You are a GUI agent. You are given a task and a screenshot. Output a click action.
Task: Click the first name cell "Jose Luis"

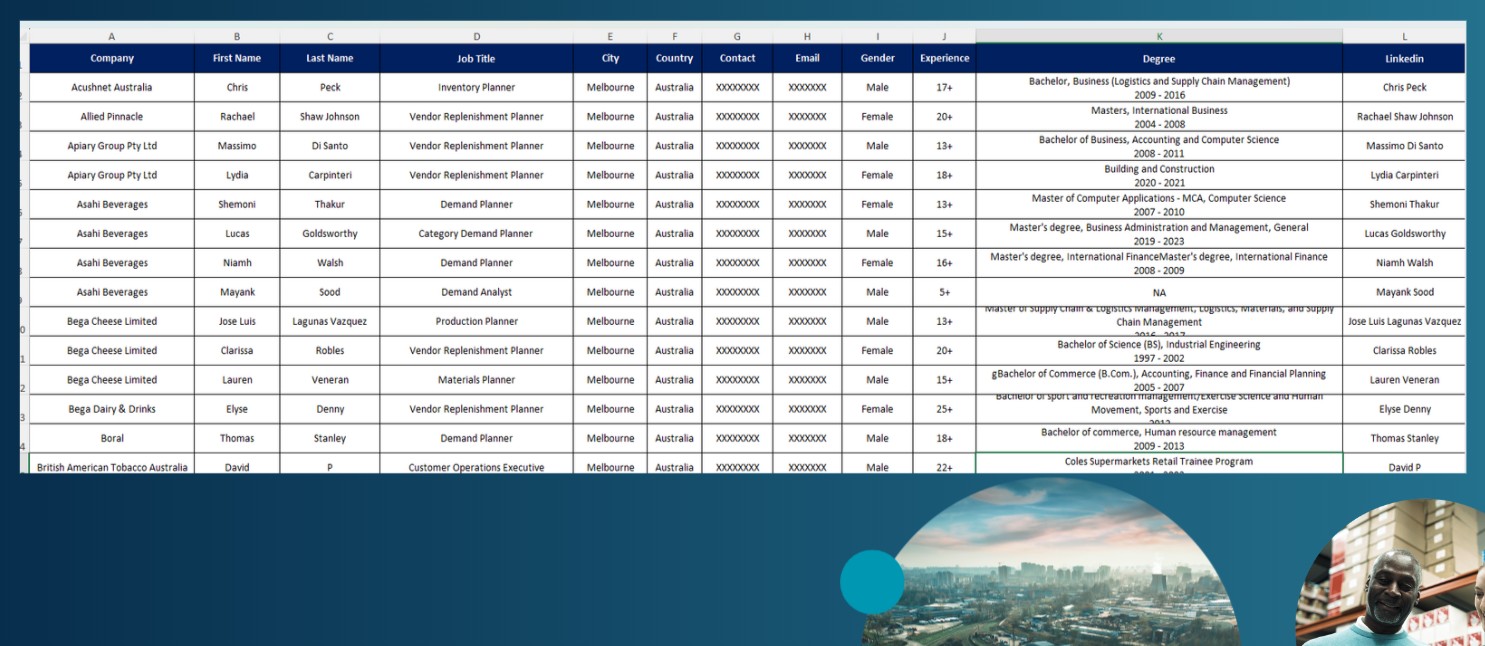(237, 321)
